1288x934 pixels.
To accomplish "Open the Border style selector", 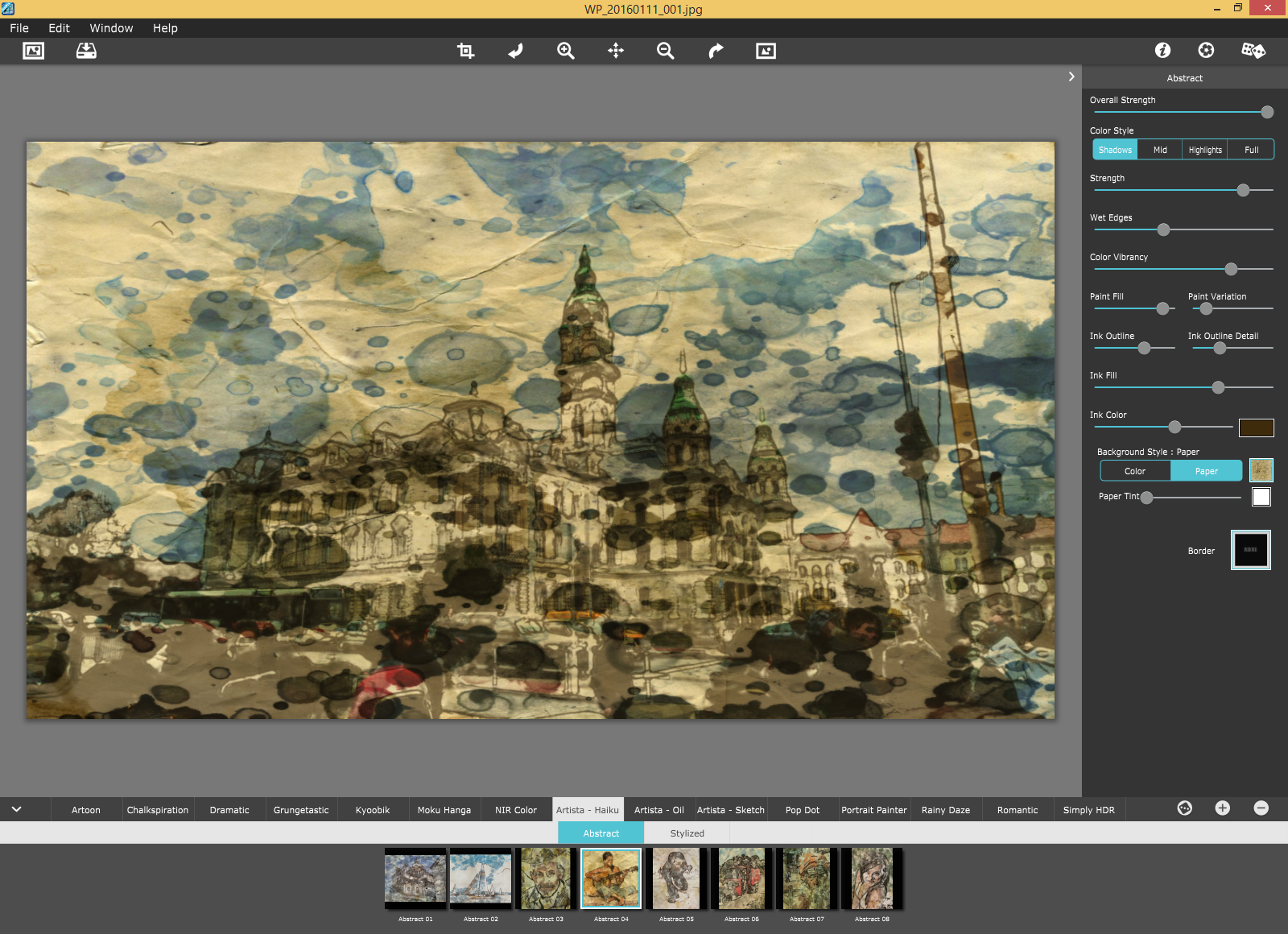I will click(1251, 550).
